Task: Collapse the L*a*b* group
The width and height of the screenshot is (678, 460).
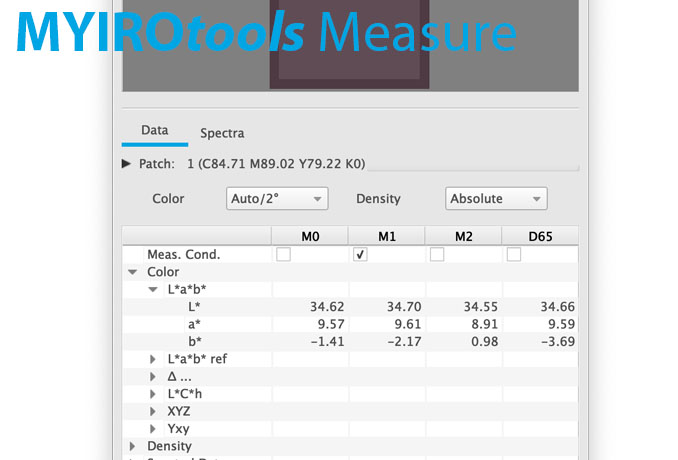Action: (153, 289)
